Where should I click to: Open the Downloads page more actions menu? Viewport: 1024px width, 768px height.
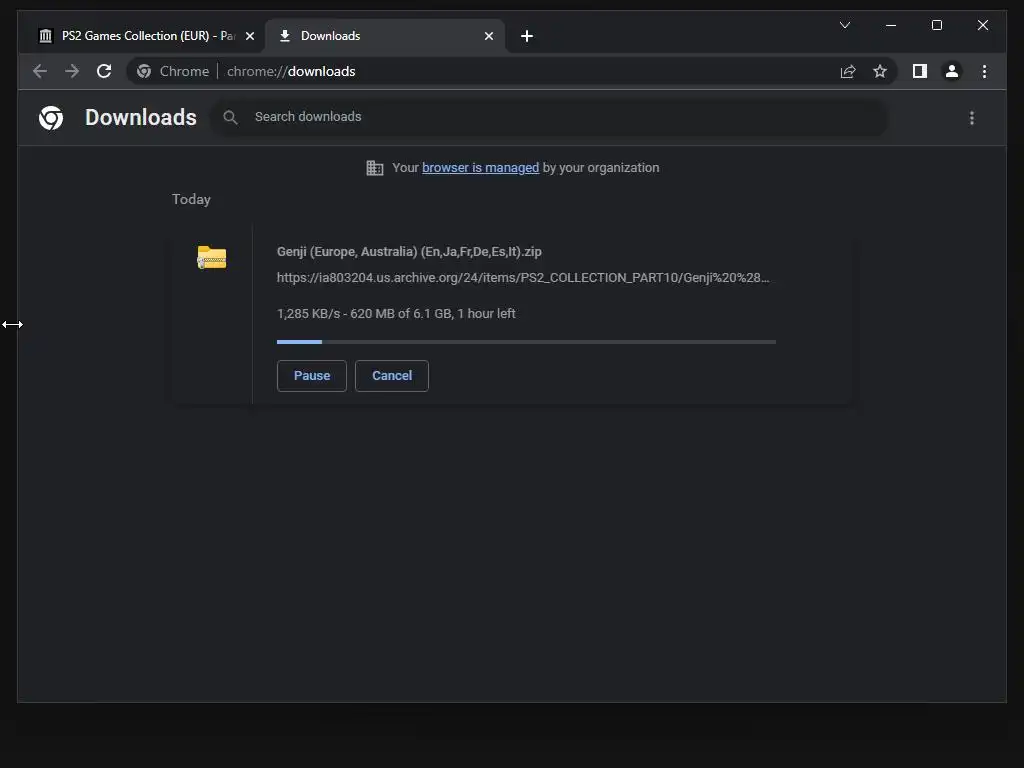pyautogui.click(x=972, y=118)
